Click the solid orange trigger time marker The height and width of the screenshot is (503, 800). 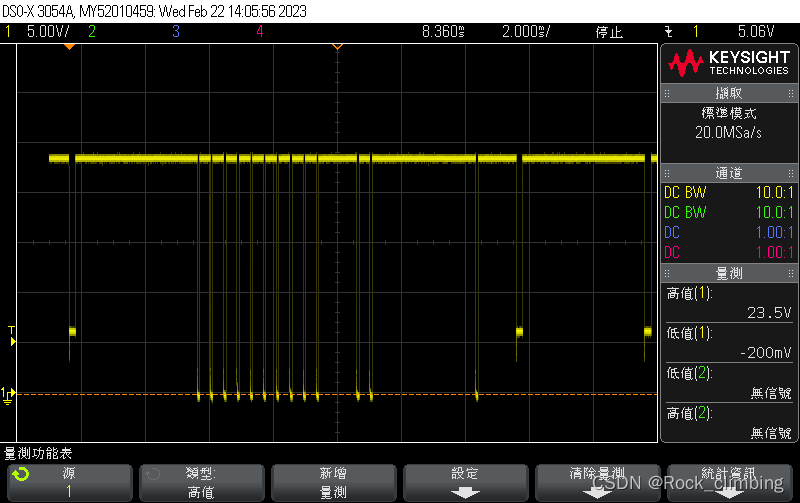coord(69,47)
